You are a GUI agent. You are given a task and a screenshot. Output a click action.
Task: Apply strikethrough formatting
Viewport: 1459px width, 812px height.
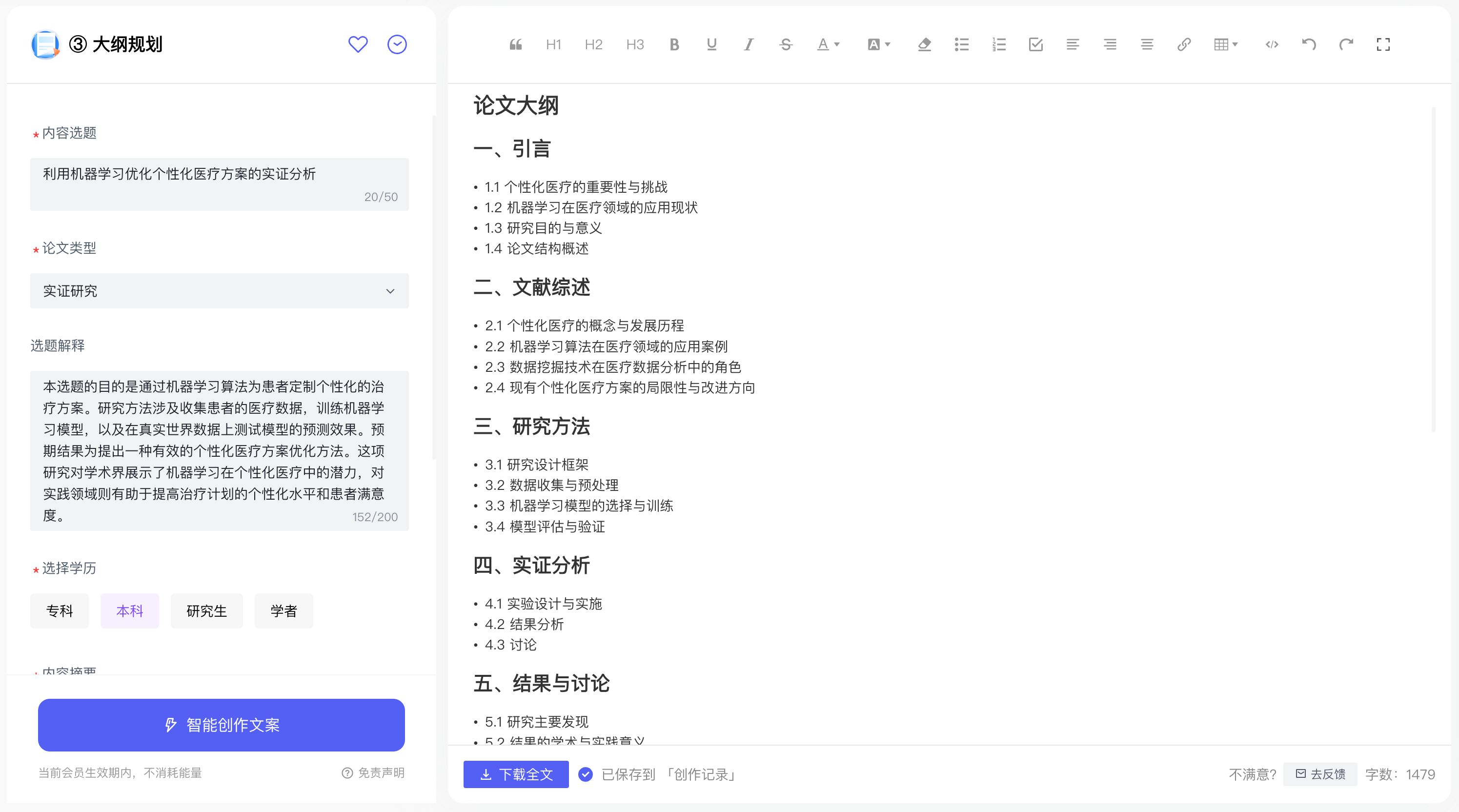(786, 45)
